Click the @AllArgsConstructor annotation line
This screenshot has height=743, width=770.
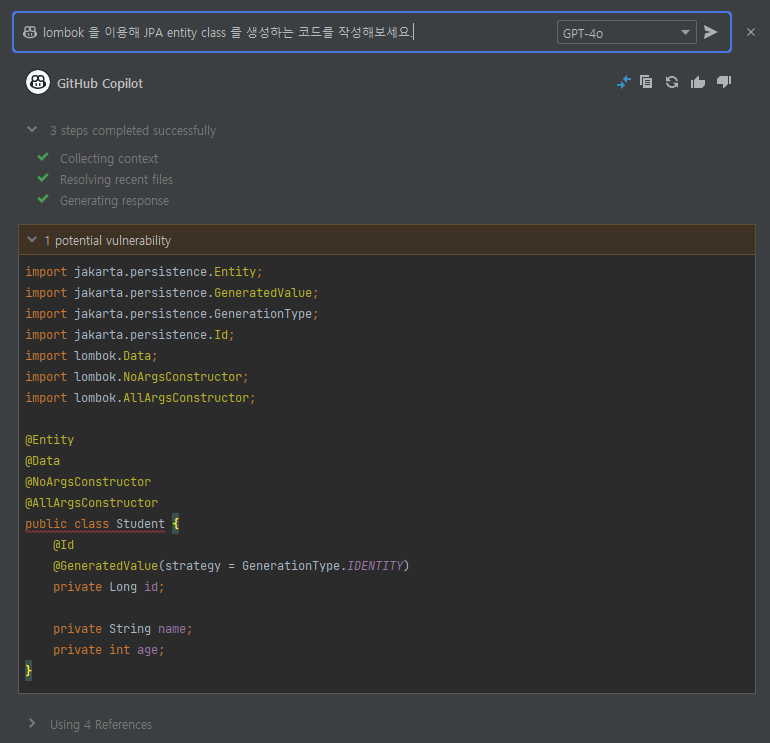[x=92, y=503]
